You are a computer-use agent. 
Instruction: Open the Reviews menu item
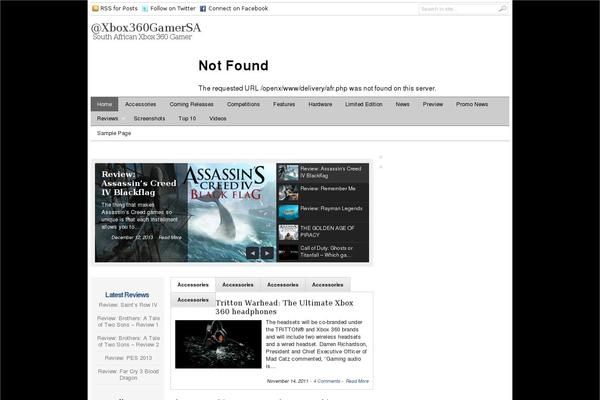coord(108,119)
